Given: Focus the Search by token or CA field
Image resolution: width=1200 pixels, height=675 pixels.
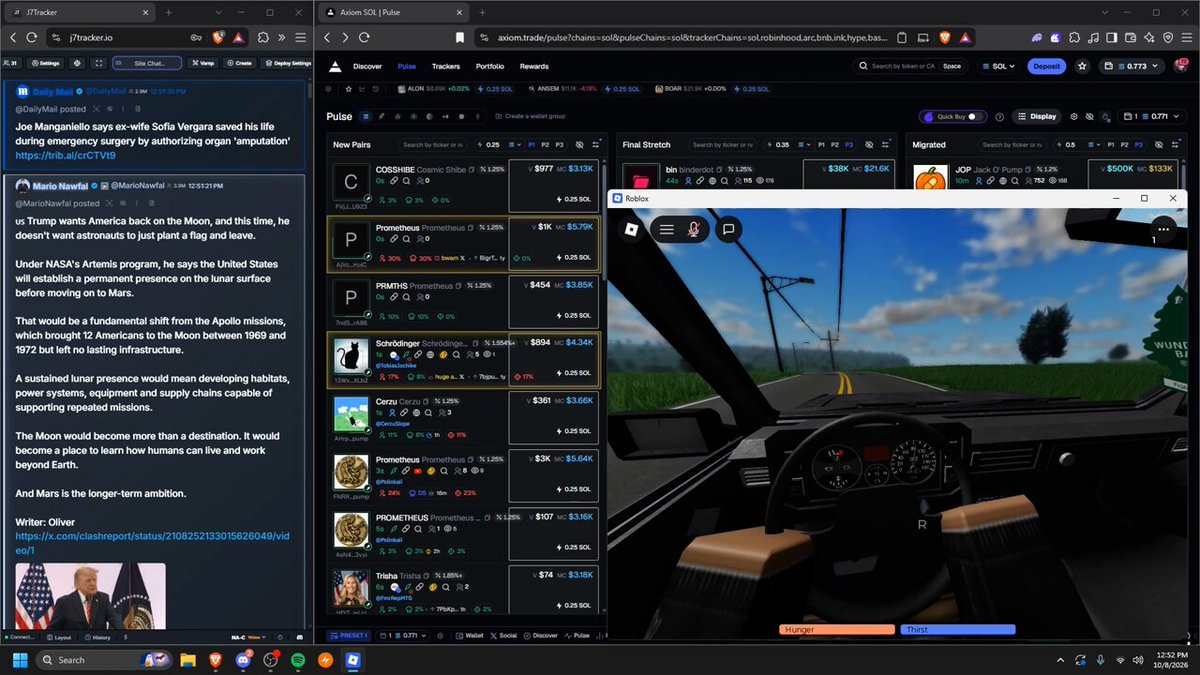Looking at the screenshot, I should click(908, 66).
